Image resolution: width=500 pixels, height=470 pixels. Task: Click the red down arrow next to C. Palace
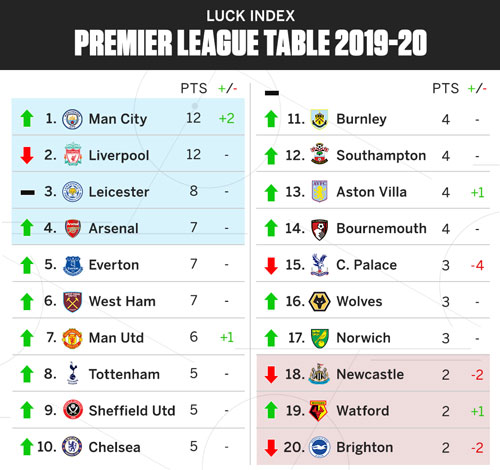click(x=271, y=266)
